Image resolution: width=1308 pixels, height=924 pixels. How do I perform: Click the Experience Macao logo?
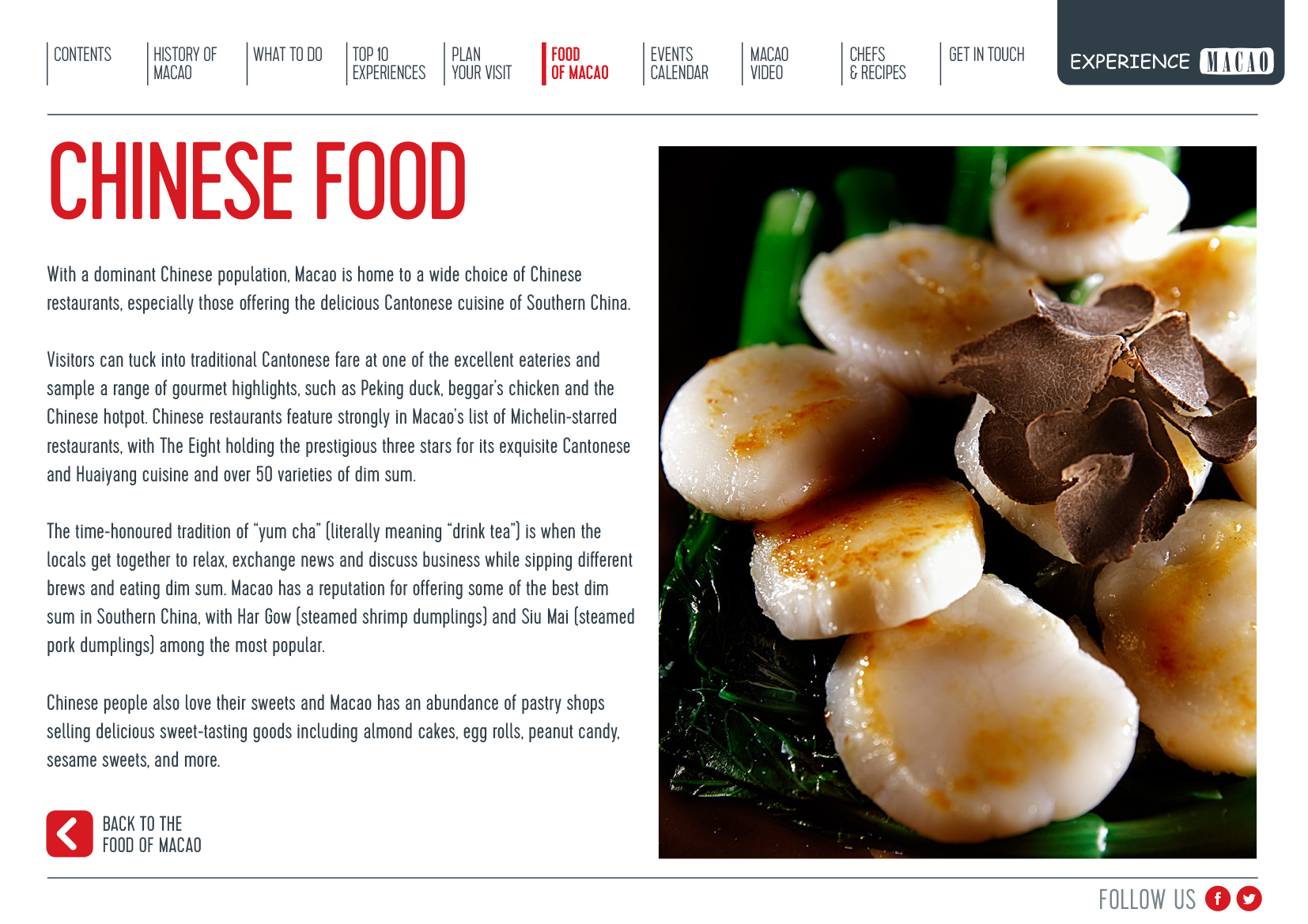(1170, 62)
